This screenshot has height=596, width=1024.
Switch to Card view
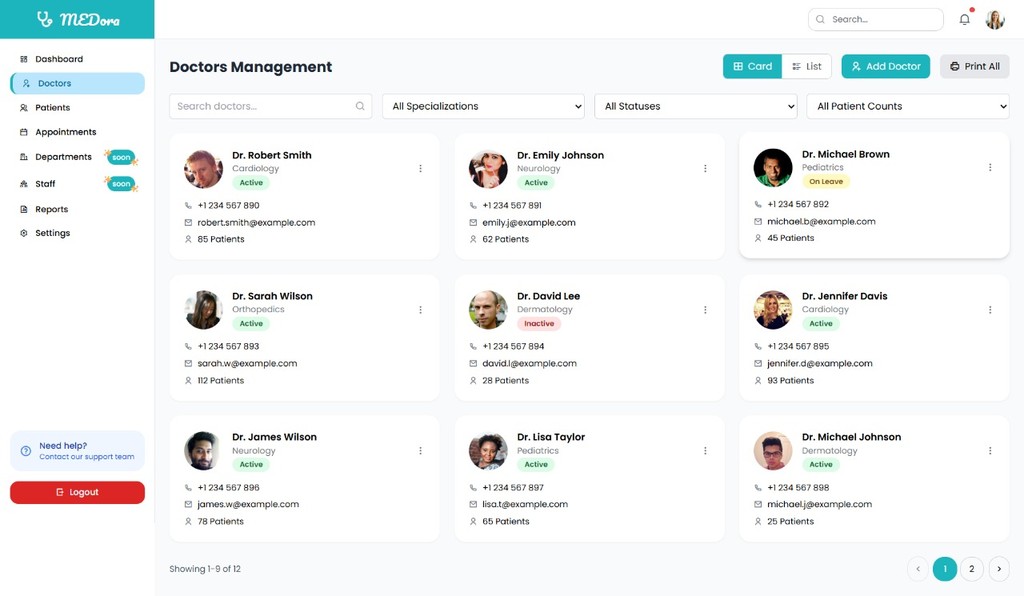click(x=752, y=67)
